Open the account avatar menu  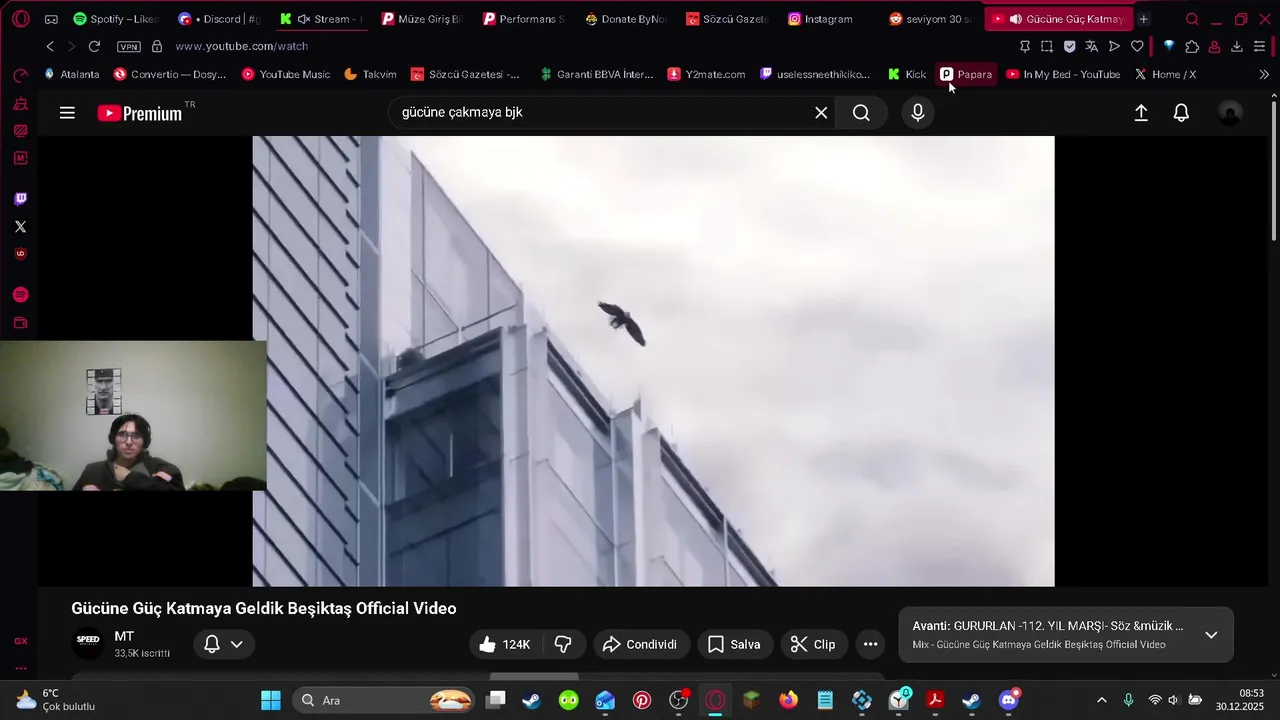[x=1230, y=113]
